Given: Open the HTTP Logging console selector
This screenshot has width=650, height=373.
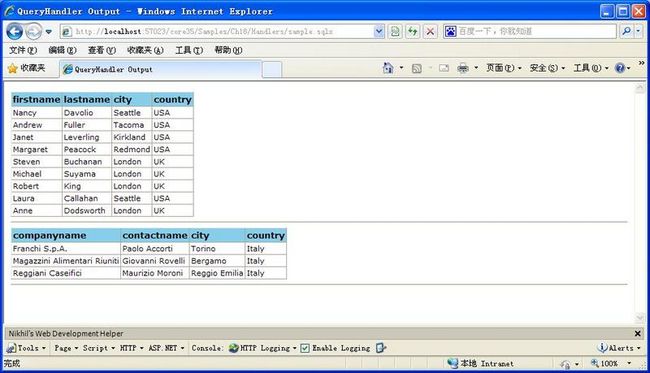Looking at the screenshot, I should (263, 348).
